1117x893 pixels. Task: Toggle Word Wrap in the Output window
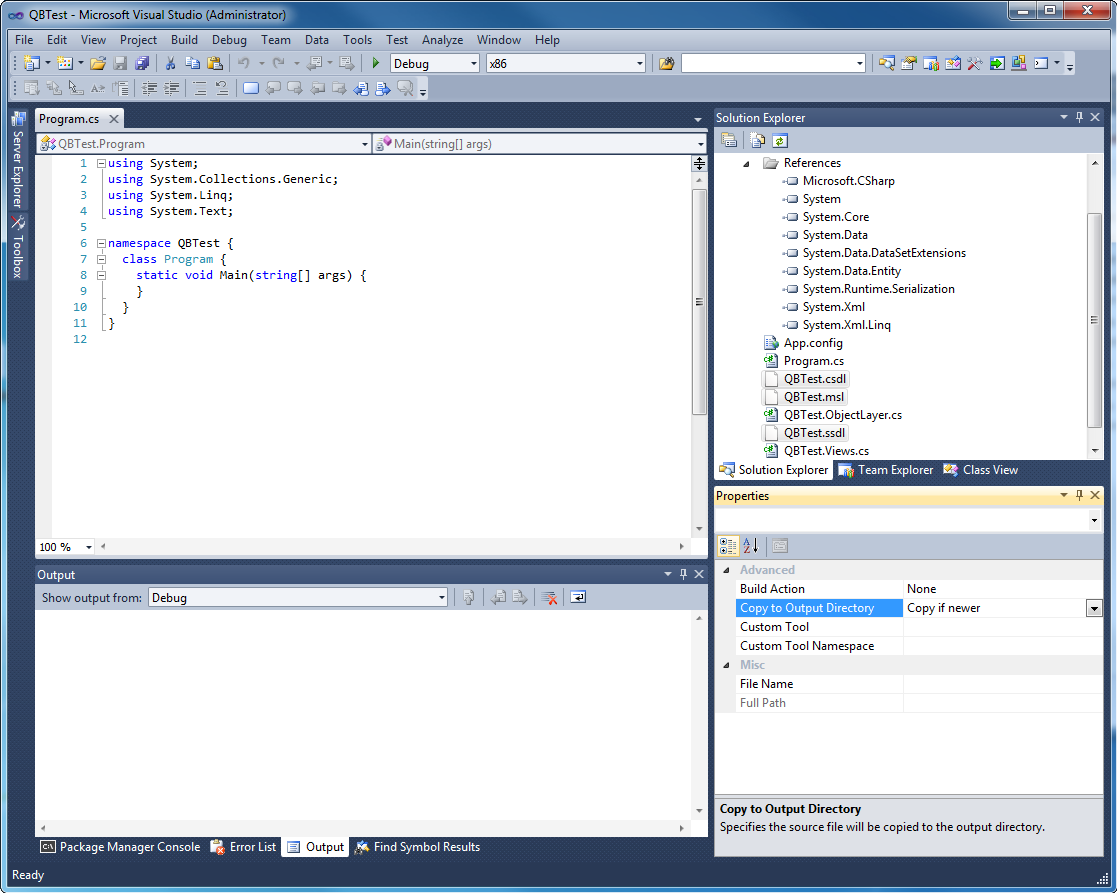[578, 598]
